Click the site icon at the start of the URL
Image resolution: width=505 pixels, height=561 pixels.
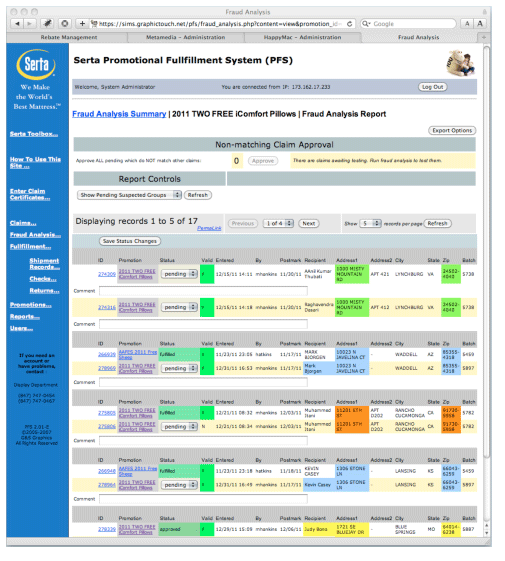[x=94, y=24]
